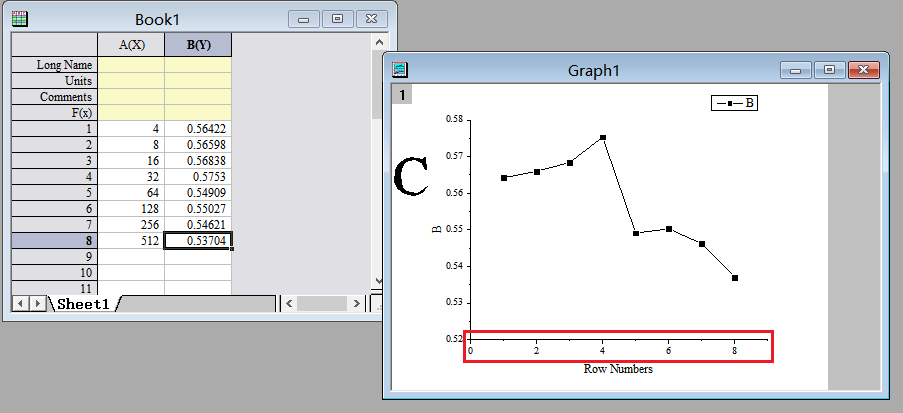Click column A cell with value 512
Image resolution: width=903 pixels, height=413 pixels.
coord(131,241)
